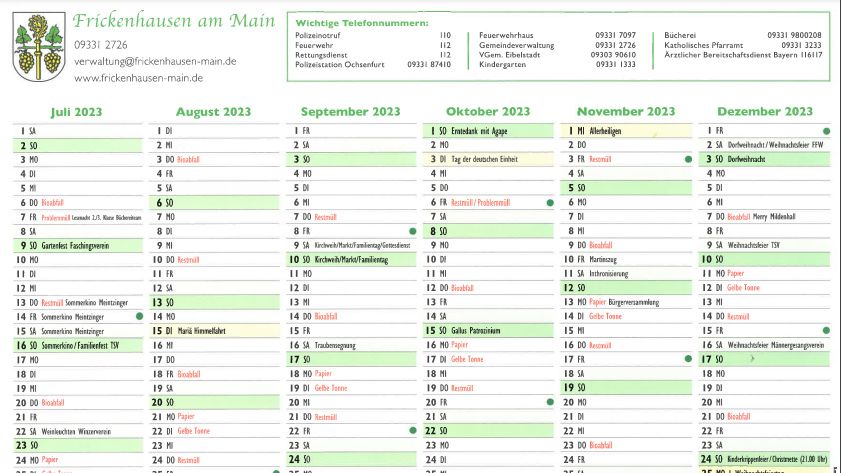The width and height of the screenshot is (841, 473).
Task: Click the 'August 2023' month heading
Action: (213, 112)
